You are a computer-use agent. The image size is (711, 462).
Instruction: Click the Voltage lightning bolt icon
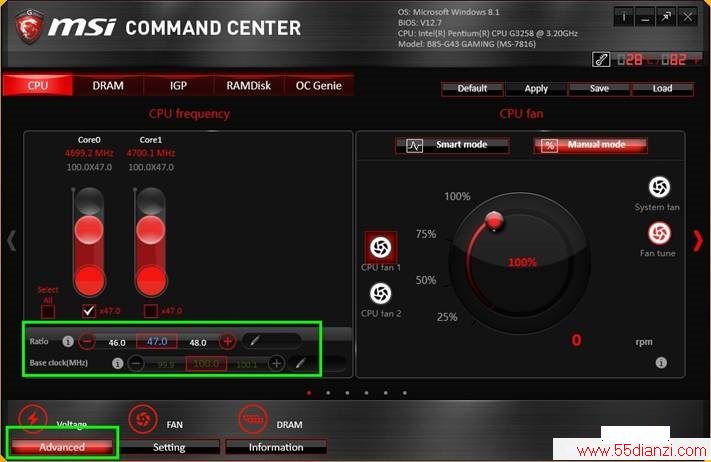tap(33, 418)
